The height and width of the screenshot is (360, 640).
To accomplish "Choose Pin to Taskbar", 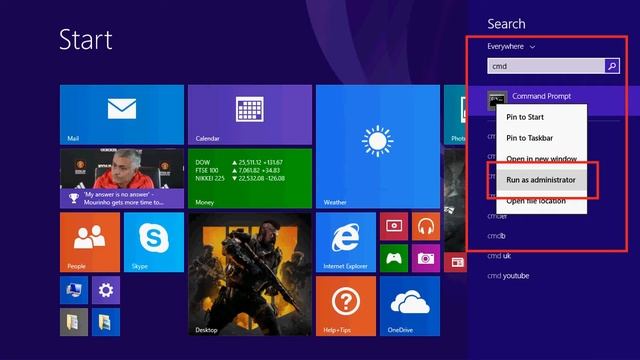I will [542, 138].
